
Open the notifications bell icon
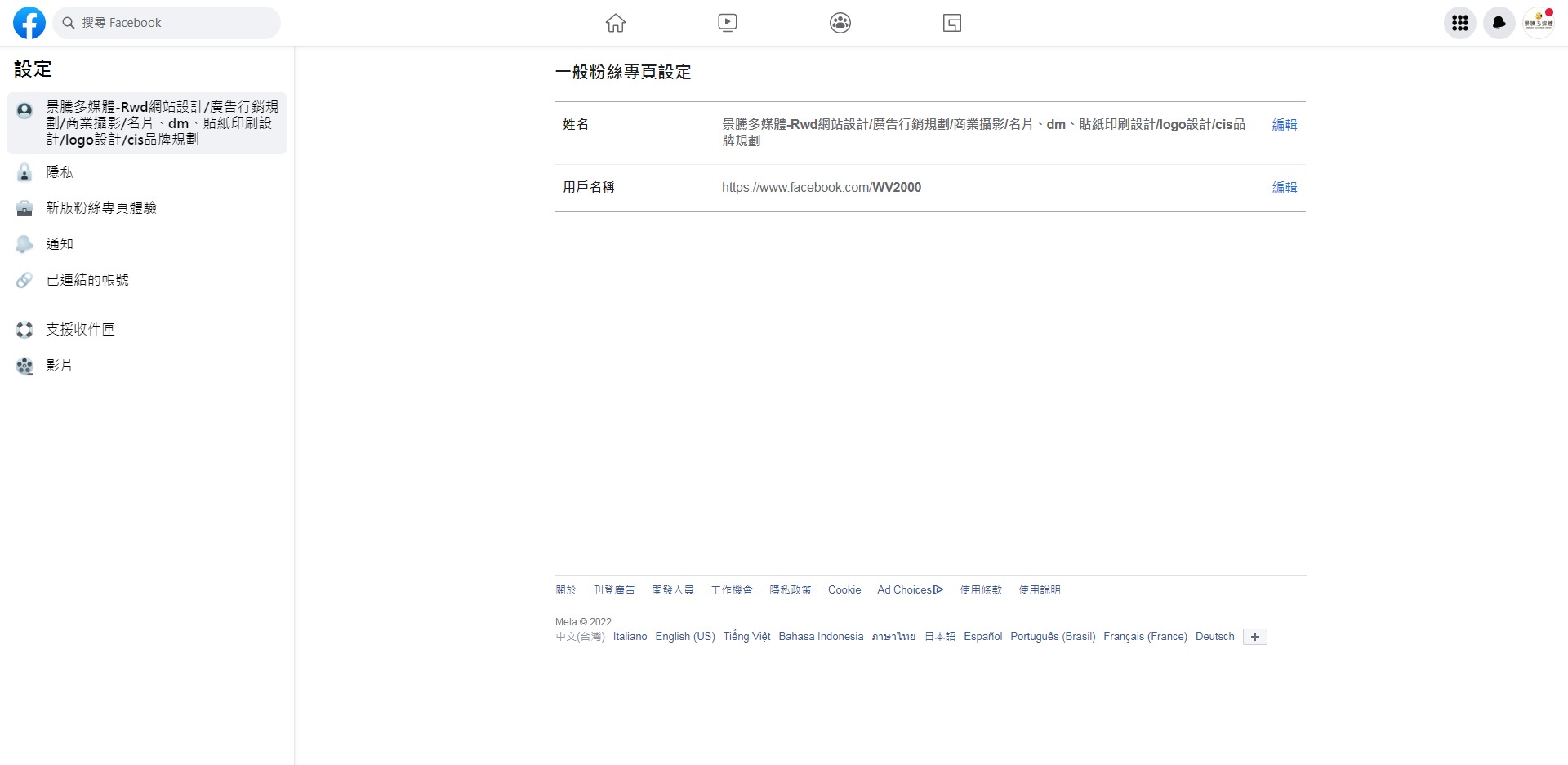pyautogui.click(x=1499, y=23)
